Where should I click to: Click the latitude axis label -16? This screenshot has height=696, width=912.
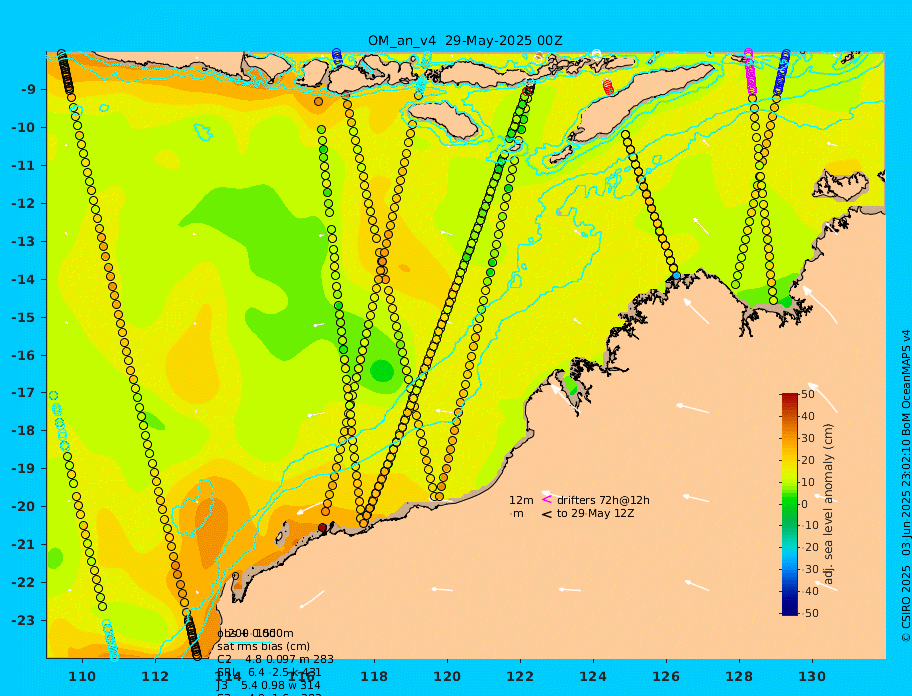click(x=24, y=355)
